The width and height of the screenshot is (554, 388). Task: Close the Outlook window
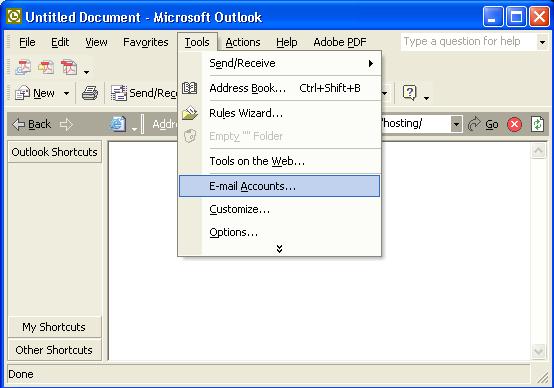pos(539,16)
